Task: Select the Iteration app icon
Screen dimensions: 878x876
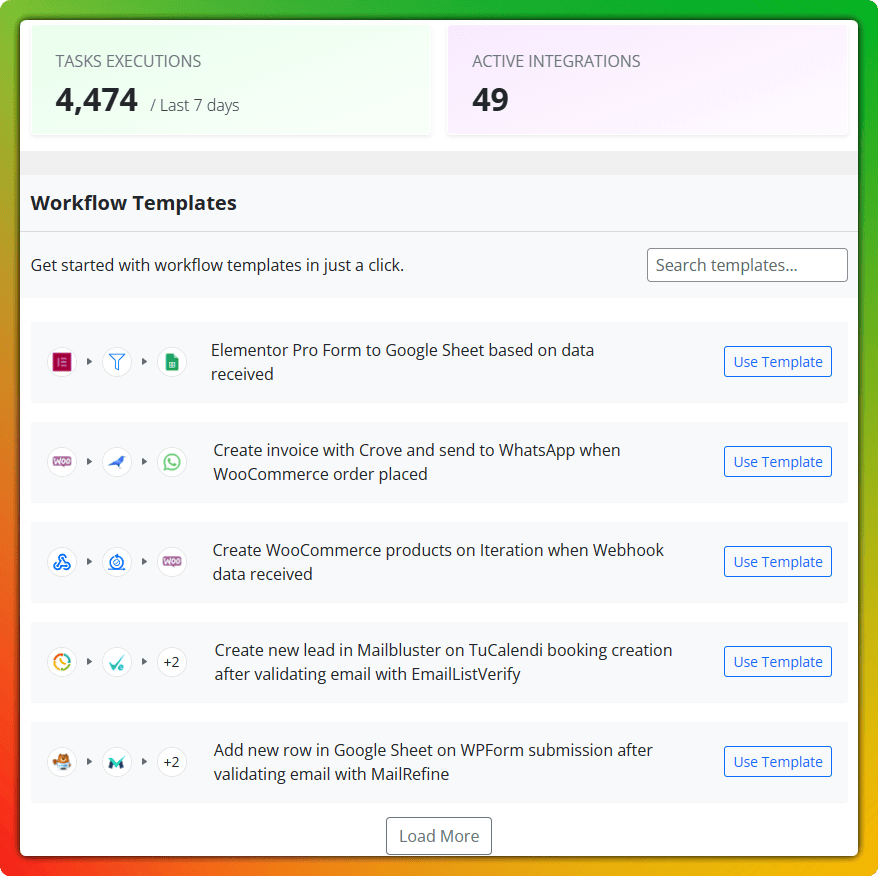Action: [x=117, y=562]
